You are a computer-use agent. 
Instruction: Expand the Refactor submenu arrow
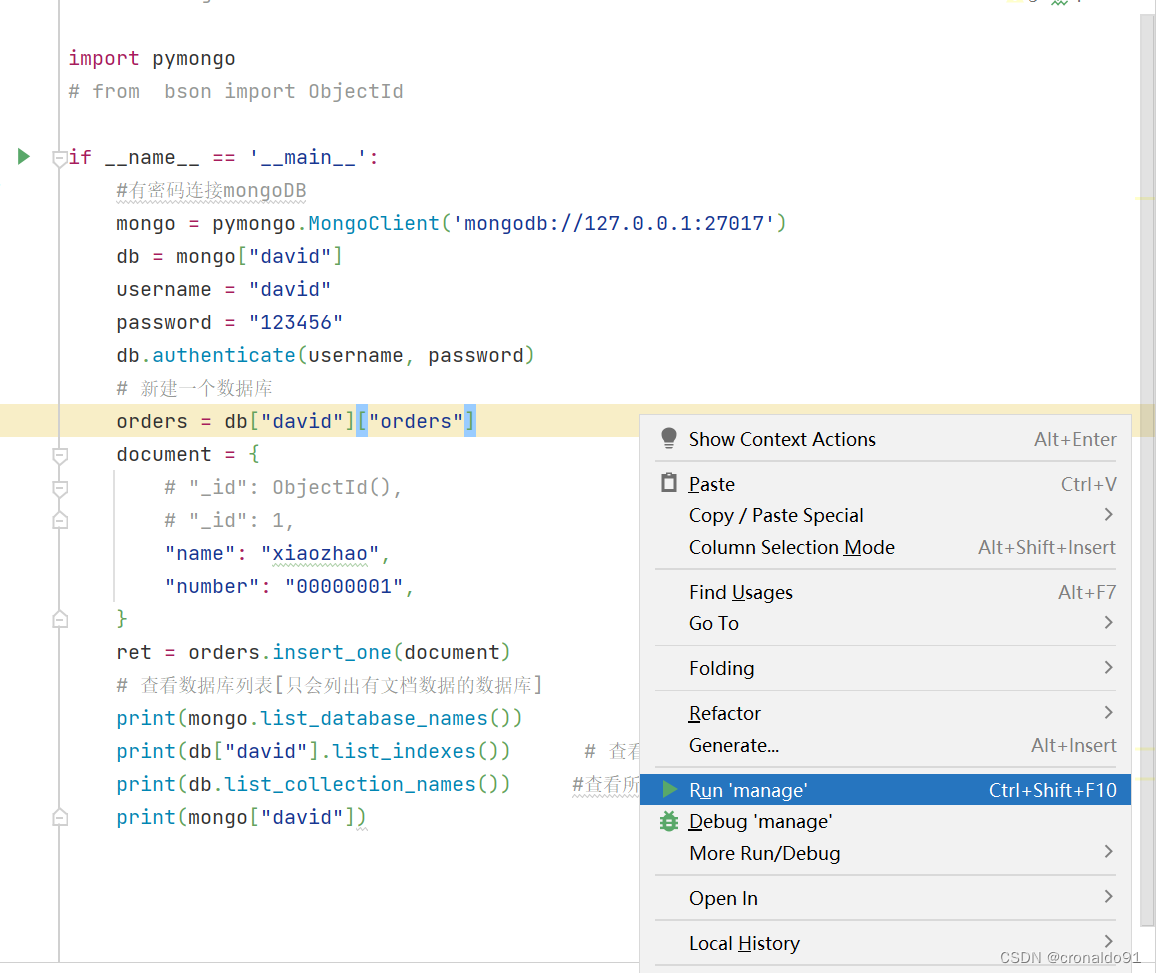tap(1108, 713)
